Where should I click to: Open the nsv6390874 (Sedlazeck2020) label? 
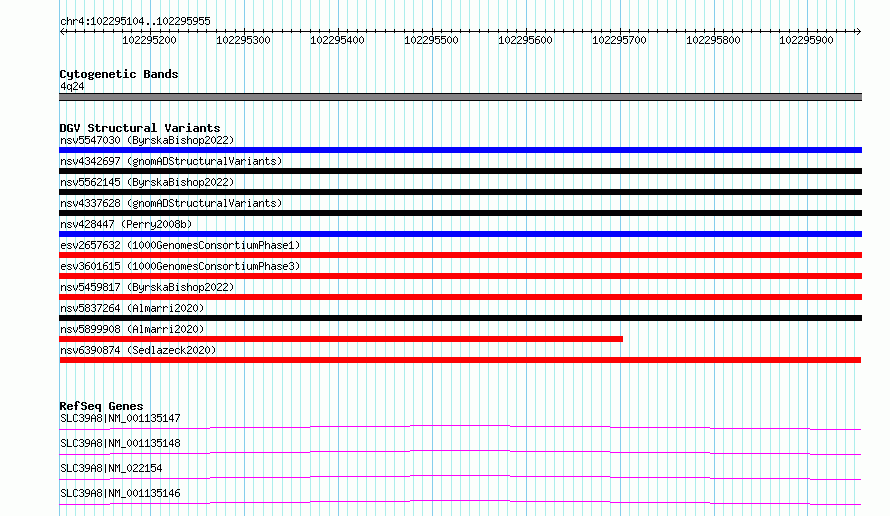click(x=138, y=350)
